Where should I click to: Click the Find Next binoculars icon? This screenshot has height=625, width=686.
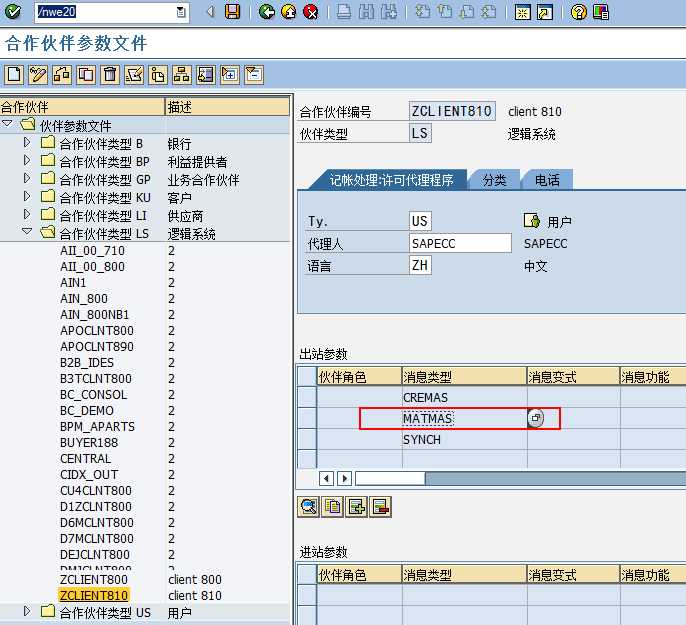(x=388, y=12)
